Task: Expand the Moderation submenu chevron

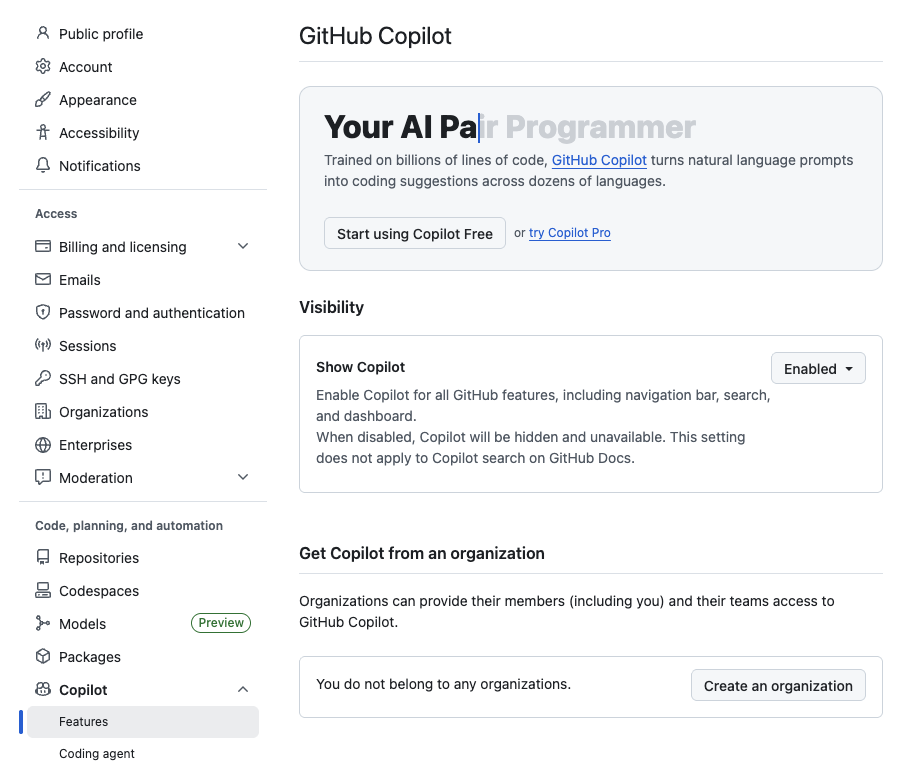Action: pyautogui.click(x=243, y=478)
